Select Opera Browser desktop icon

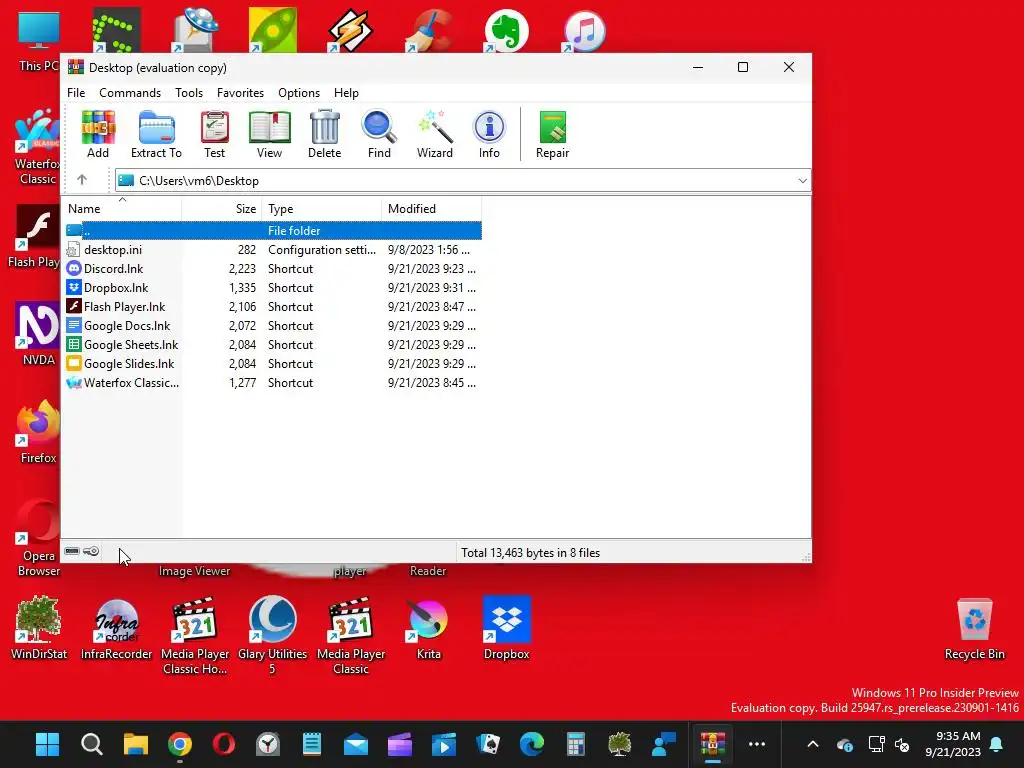39,538
